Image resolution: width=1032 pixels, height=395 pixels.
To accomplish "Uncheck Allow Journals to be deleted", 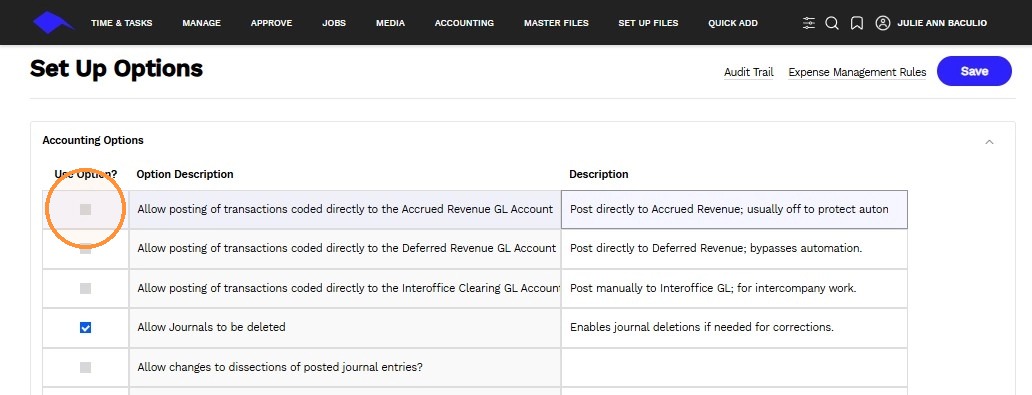I will 86,328.
